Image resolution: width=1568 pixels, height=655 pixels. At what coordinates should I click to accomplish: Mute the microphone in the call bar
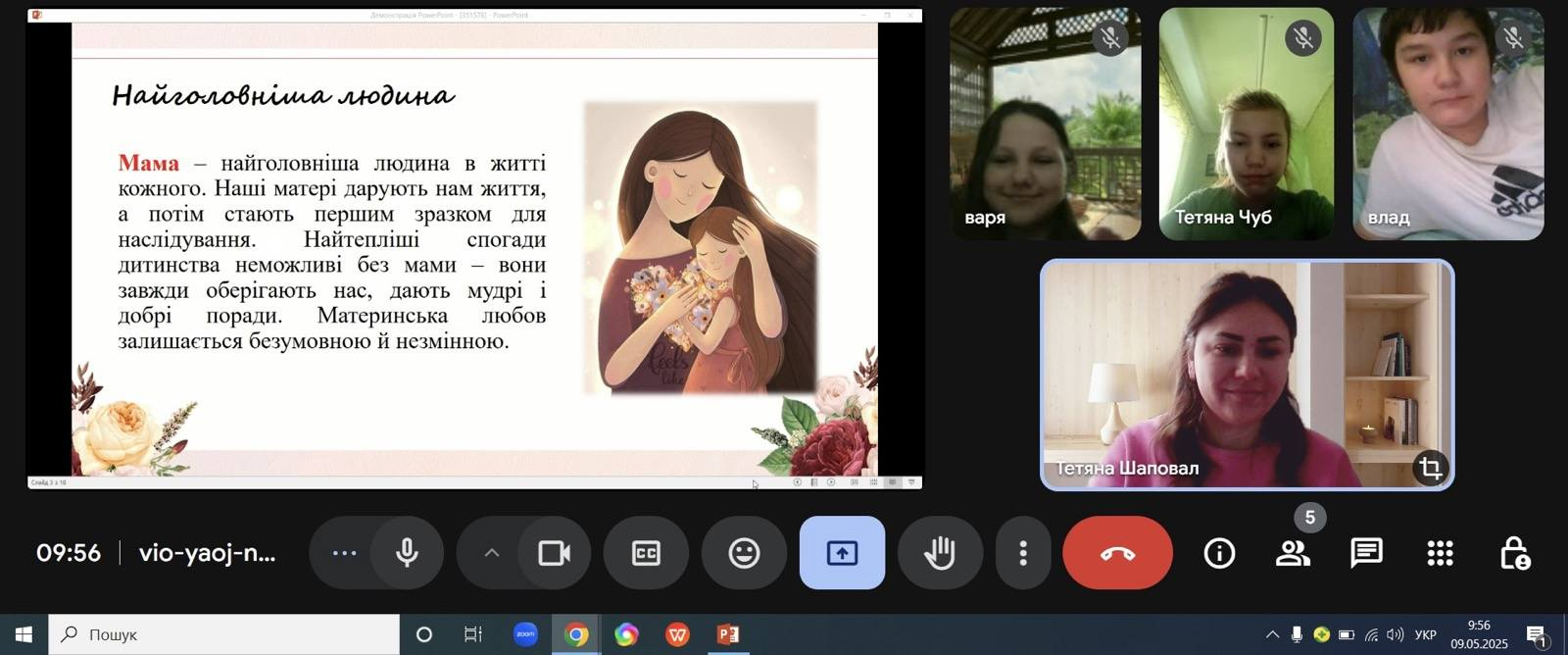coord(407,553)
